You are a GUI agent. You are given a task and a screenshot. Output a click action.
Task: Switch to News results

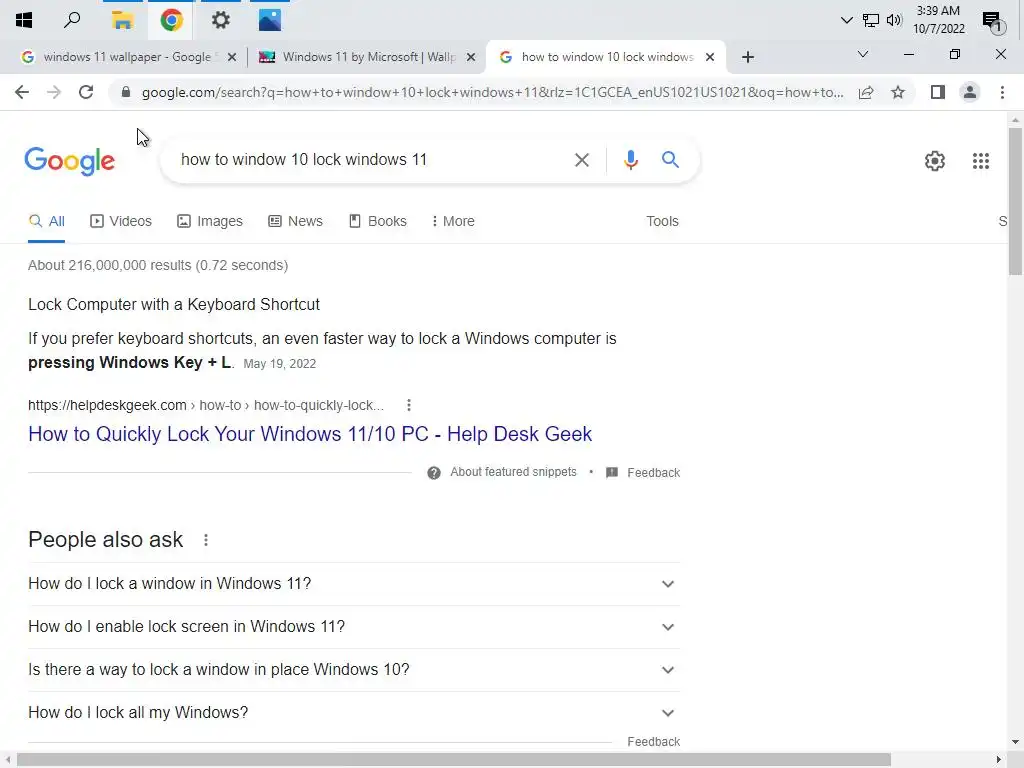tap(295, 221)
